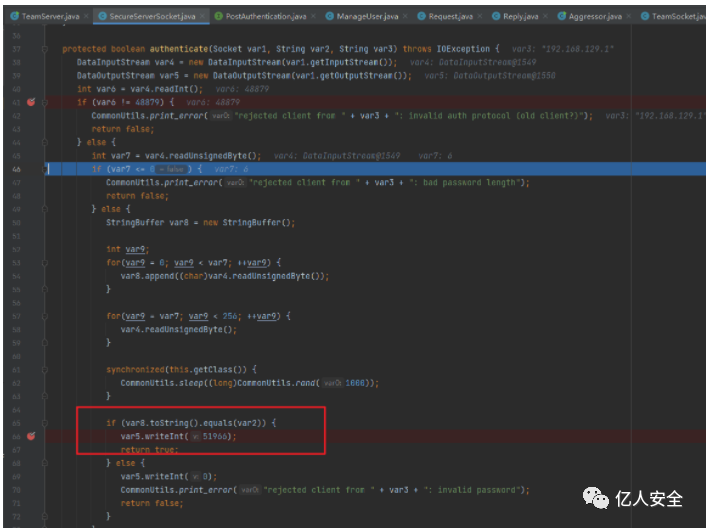Click the 'var0:' parameter hint on line 42

[221, 116]
